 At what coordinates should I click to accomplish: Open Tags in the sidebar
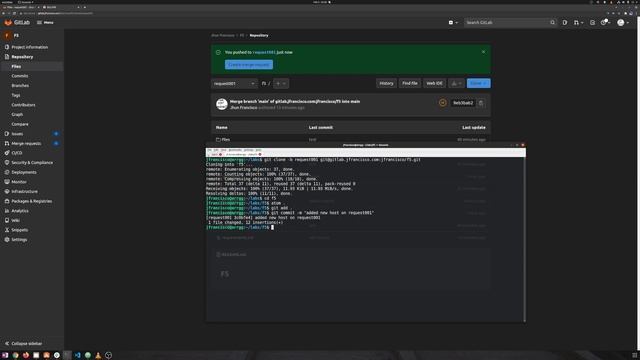tap(16, 95)
